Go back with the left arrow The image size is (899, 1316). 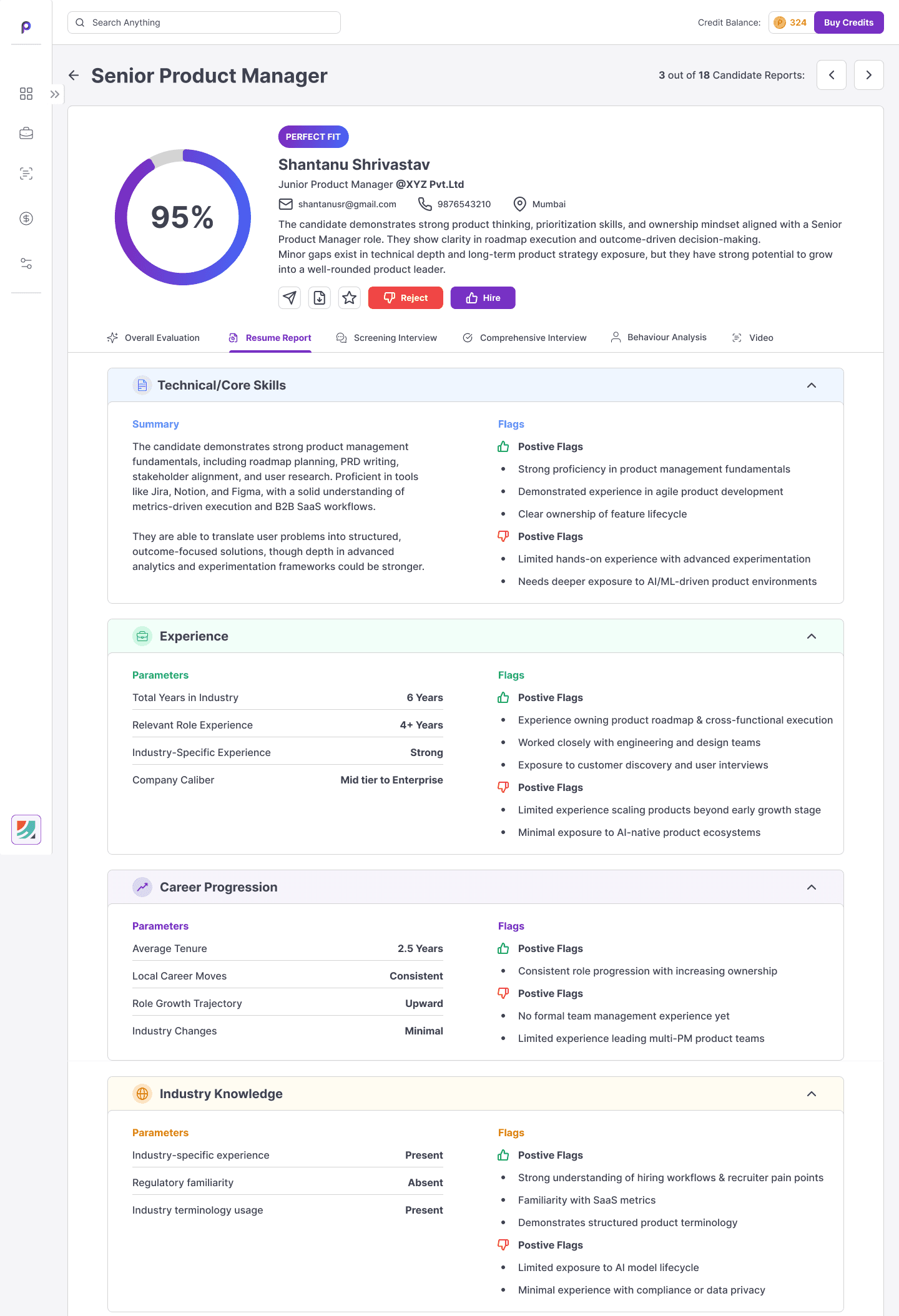coord(74,76)
